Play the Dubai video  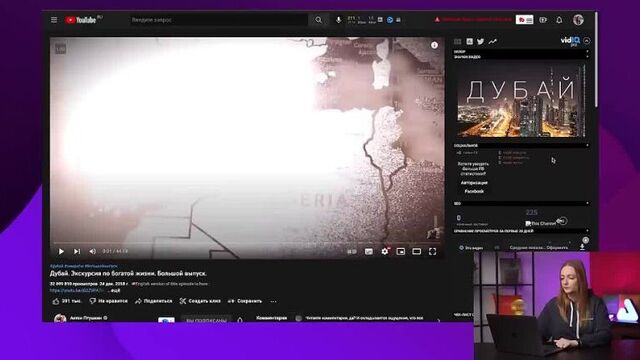click(x=61, y=251)
